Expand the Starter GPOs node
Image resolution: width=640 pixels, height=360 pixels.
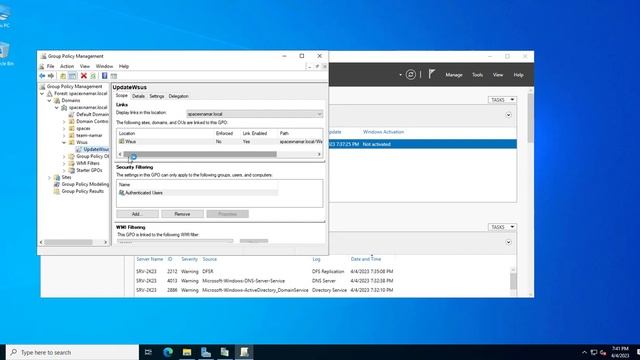[x=64, y=170]
